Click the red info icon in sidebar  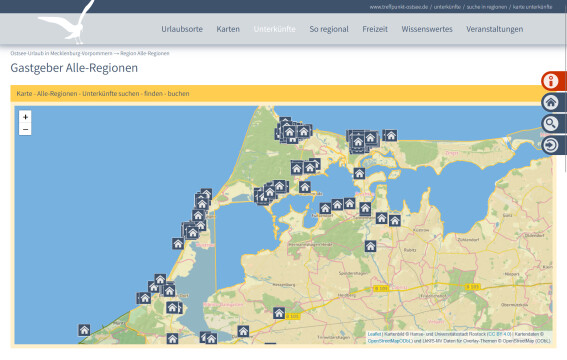coord(551,81)
